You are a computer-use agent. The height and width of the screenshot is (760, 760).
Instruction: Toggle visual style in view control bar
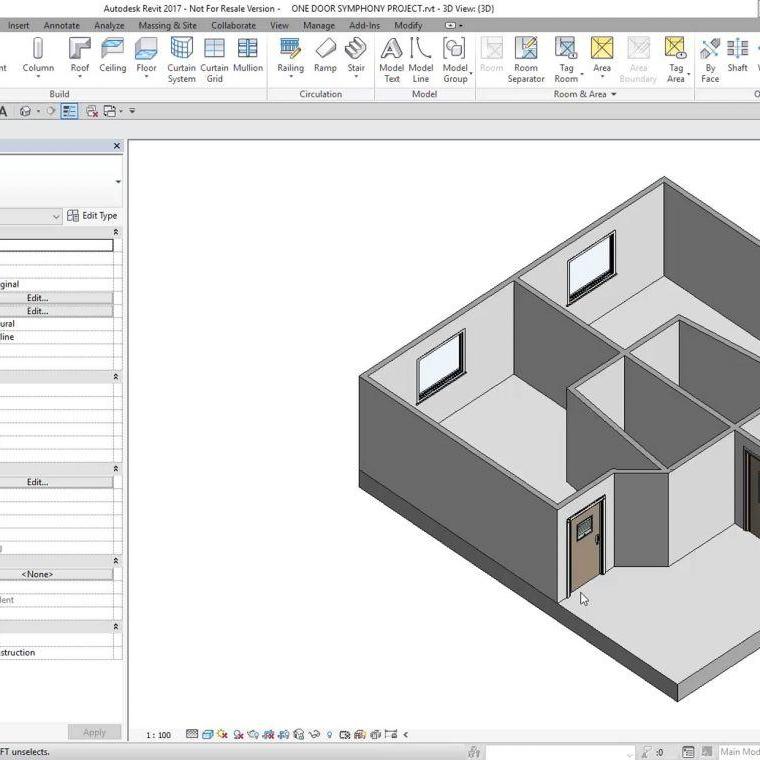(206, 734)
